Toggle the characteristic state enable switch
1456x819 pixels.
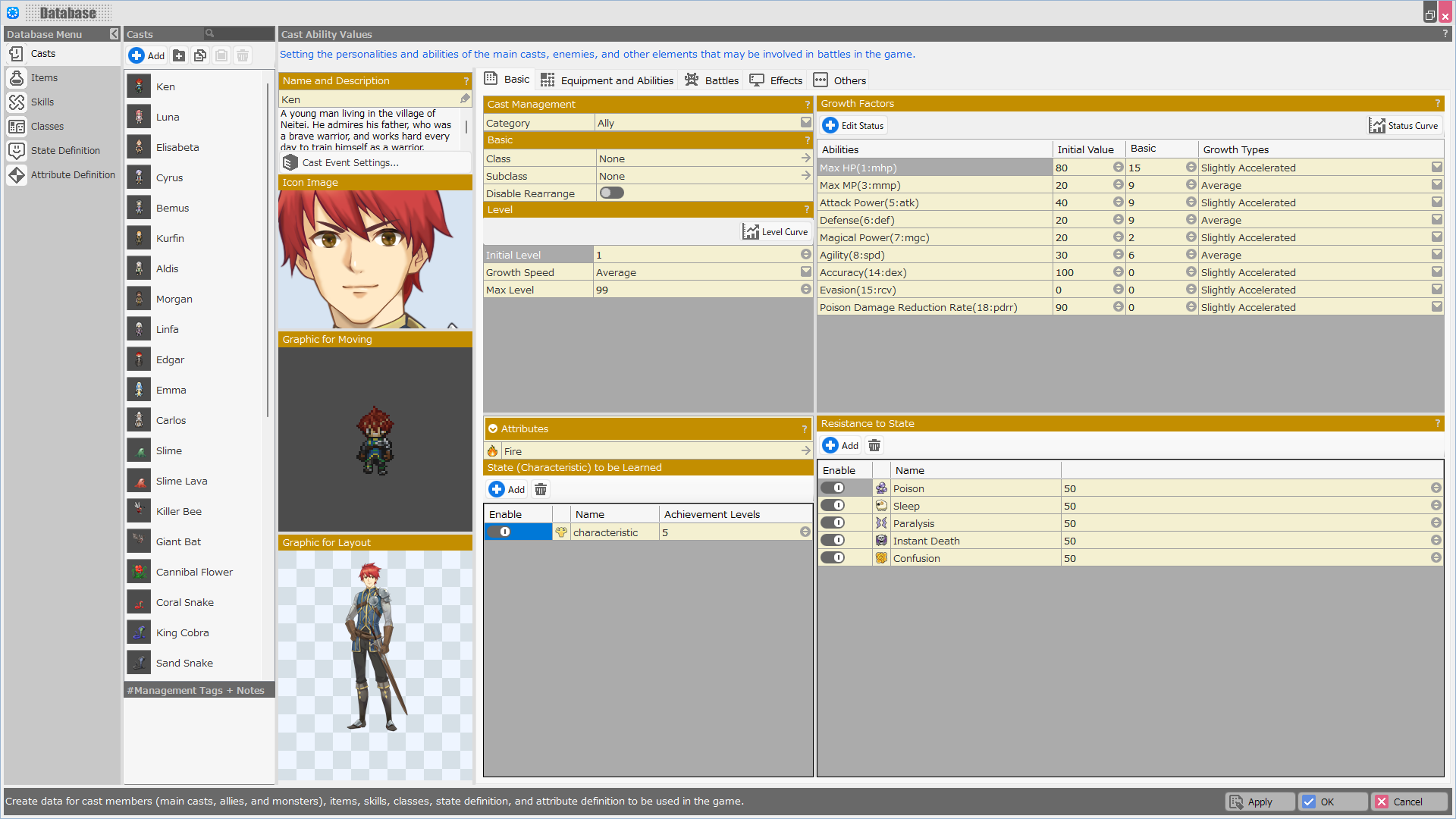tap(500, 532)
